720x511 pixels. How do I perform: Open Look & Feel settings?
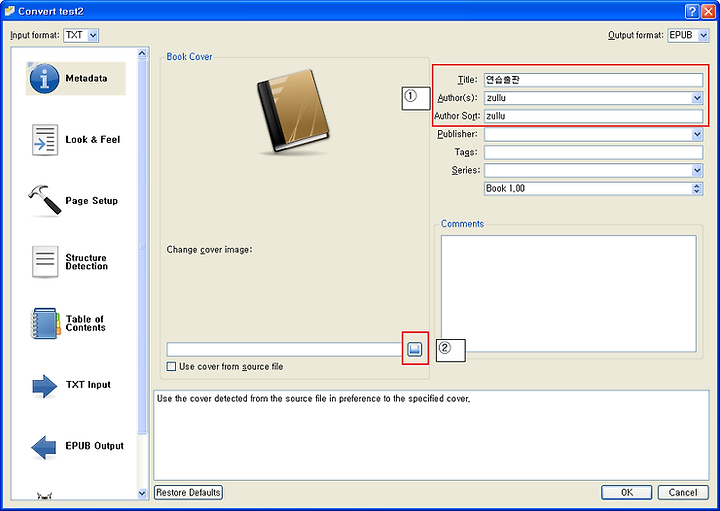click(x=76, y=140)
